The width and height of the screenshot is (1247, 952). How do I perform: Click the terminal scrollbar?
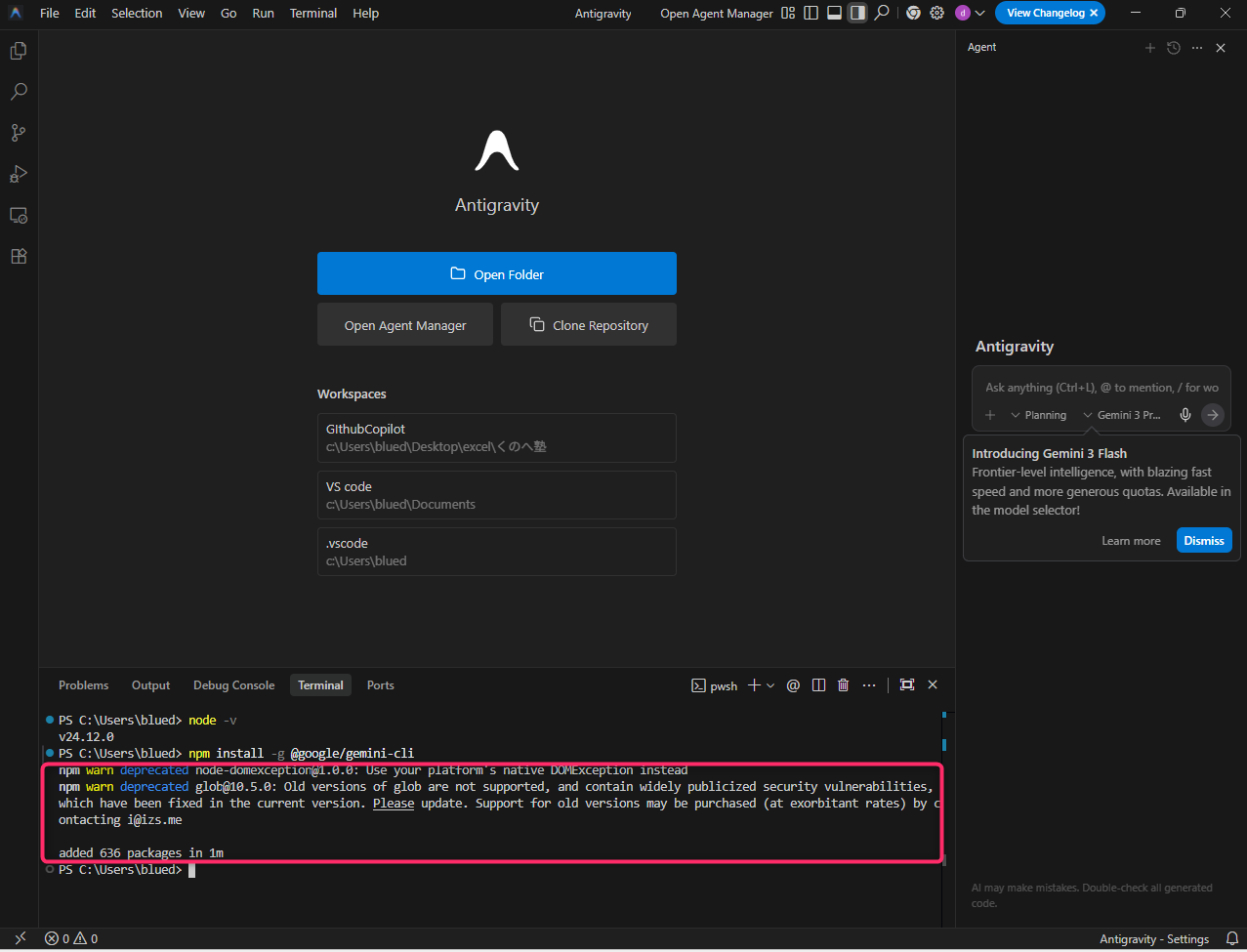944,745
